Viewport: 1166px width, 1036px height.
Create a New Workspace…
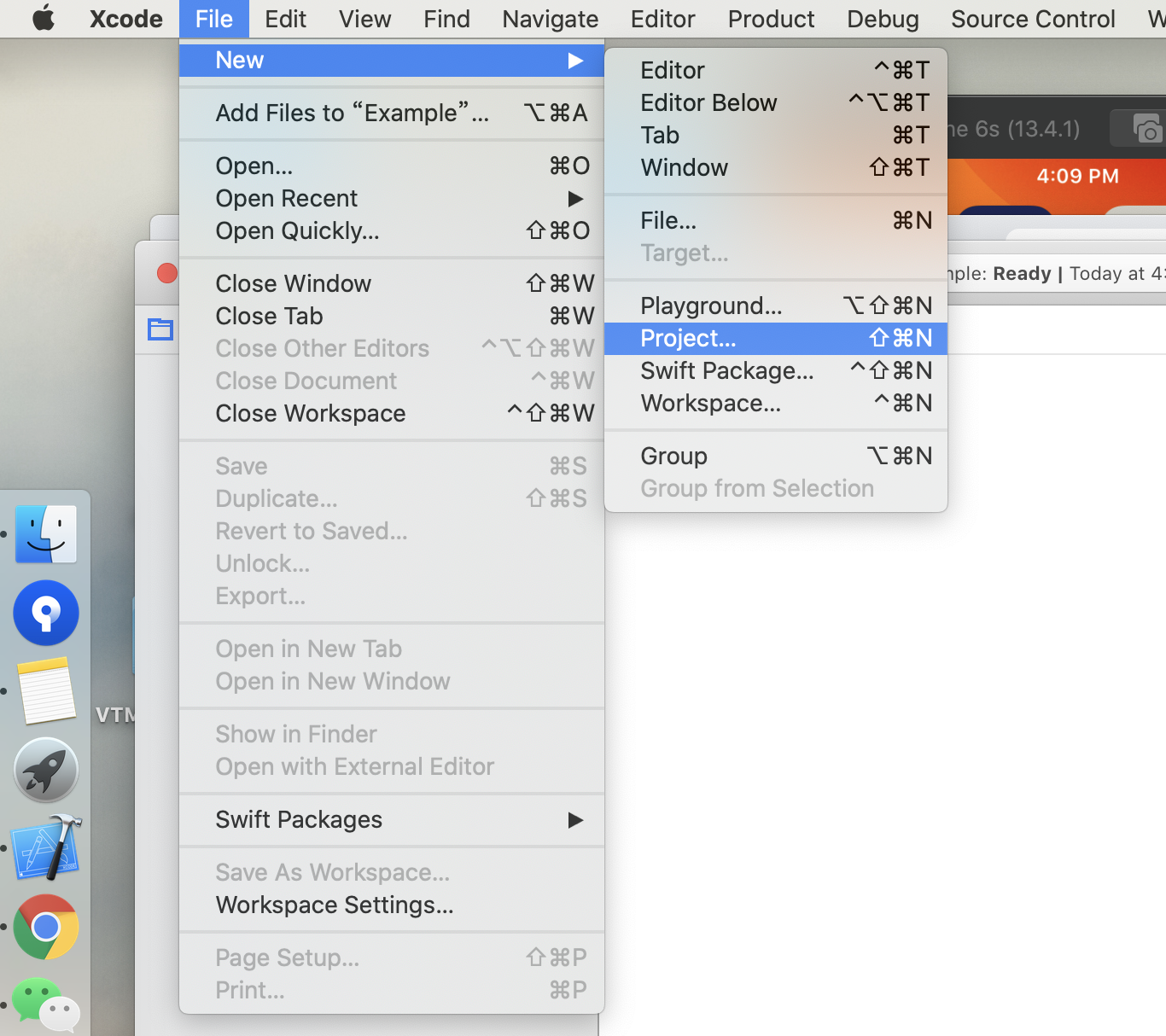click(x=776, y=404)
